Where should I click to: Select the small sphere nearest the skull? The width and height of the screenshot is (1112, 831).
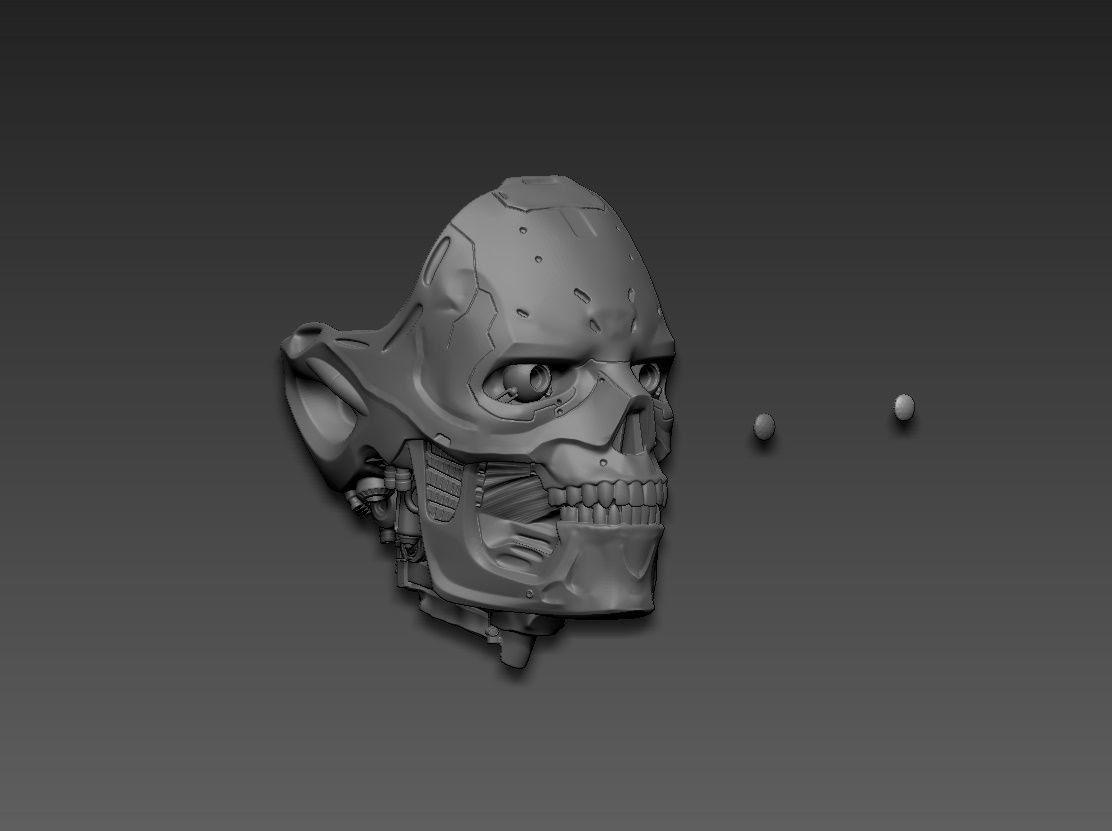(764, 425)
